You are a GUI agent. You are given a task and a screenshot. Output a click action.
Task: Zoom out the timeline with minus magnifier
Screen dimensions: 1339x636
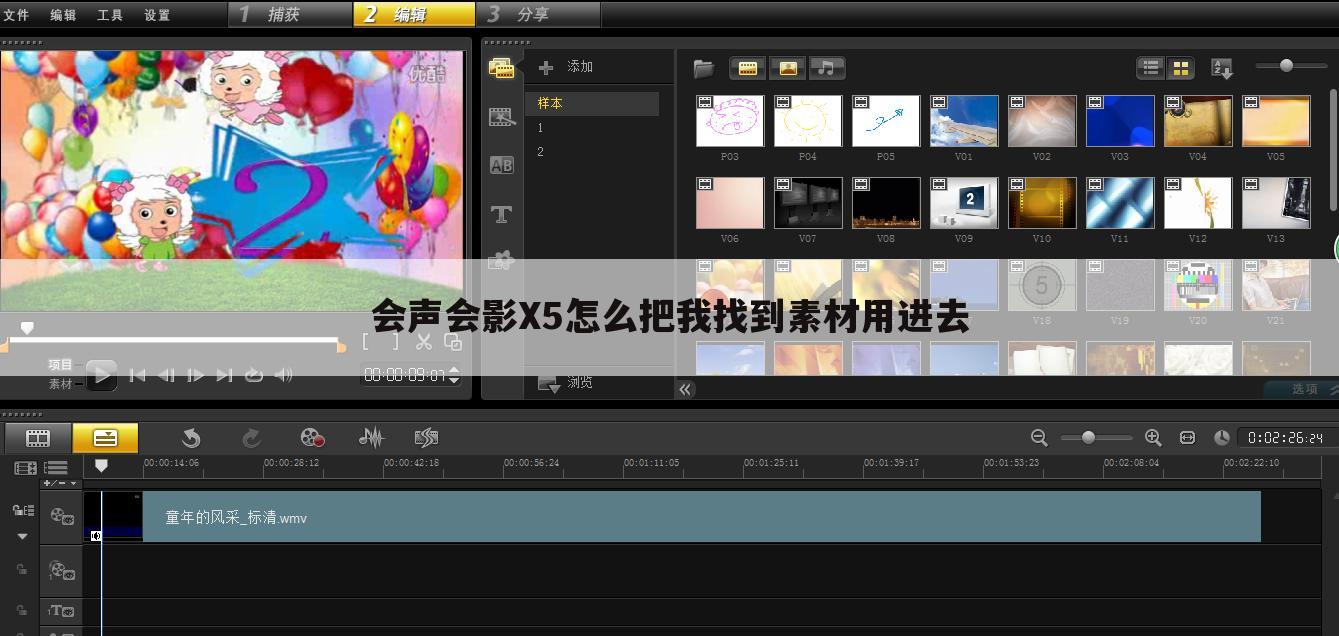pos(1039,437)
